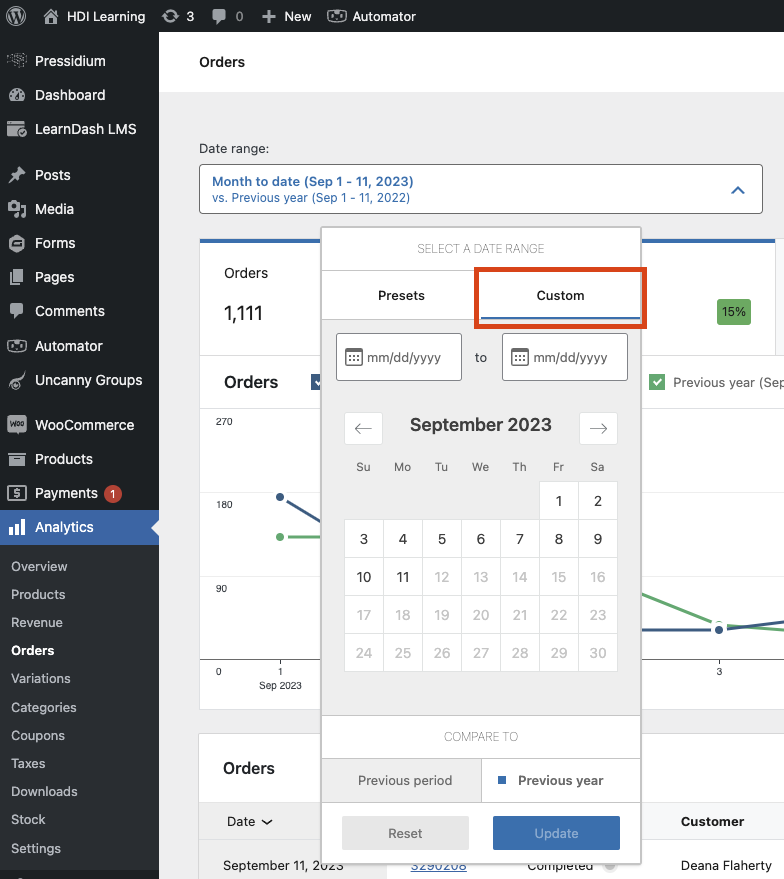Open the New content menu in admin bar
The height and width of the screenshot is (879, 784).
click(286, 16)
